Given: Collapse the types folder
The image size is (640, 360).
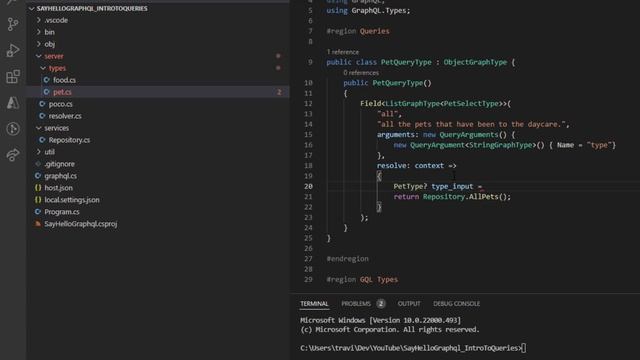Looking at the screenshot, I should click(x=57, y=68).
